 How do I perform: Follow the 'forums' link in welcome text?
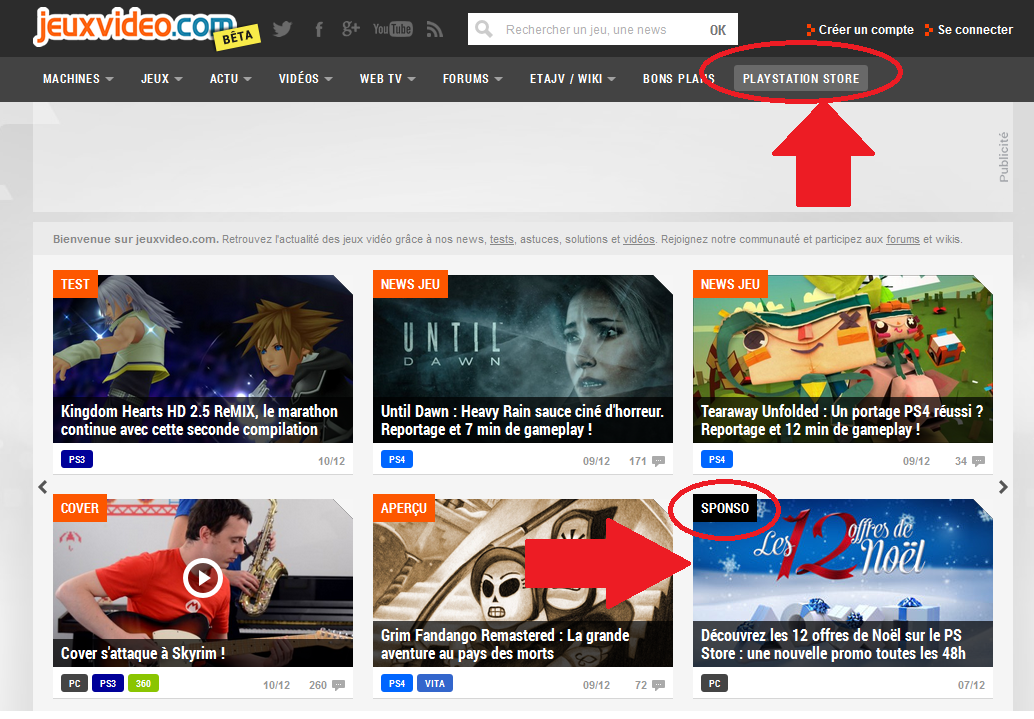[903, 239]
